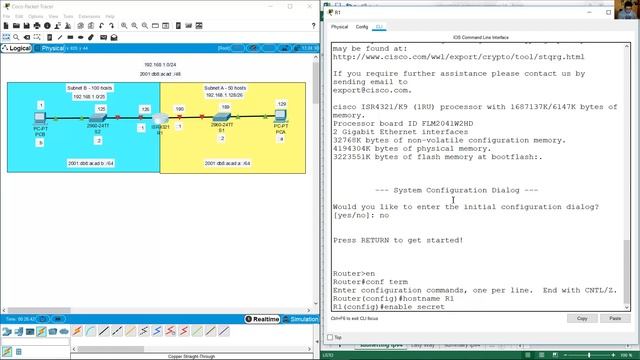Click PC-B computer in Subnet B
The image size is (640, 360).
point(40,118)
